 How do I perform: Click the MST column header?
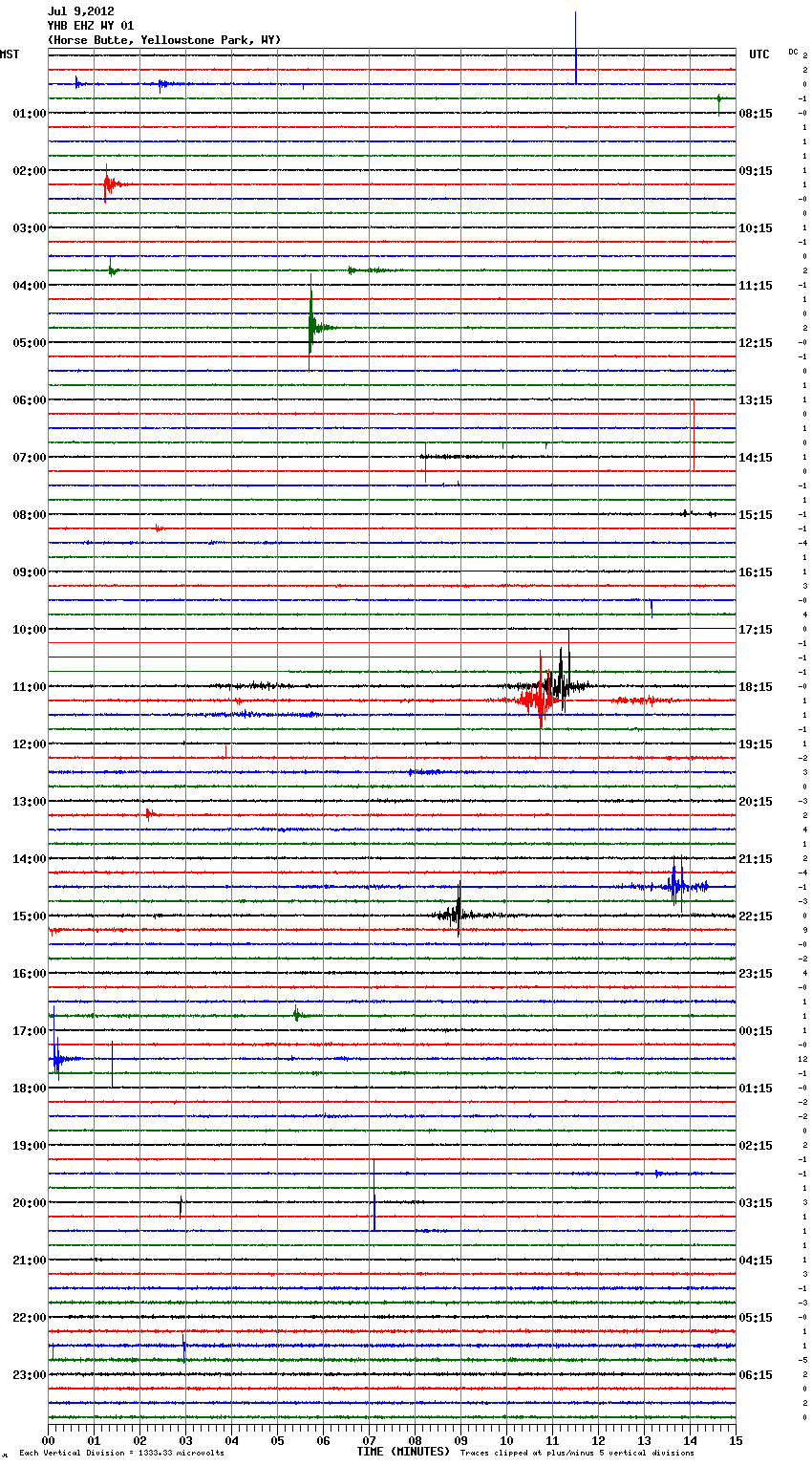tap(10, 54)
